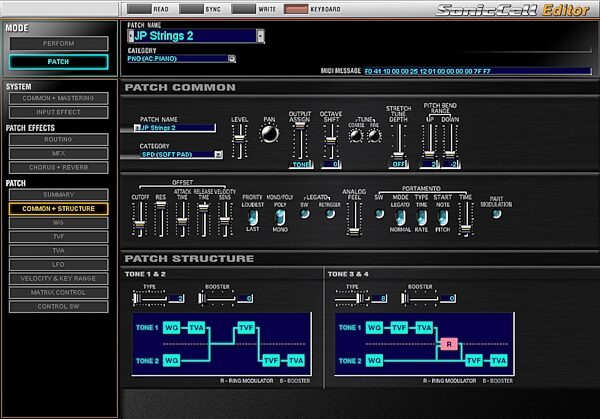Click Tone 2 WG block, Tone 3&4 diagram

point(374,360)
